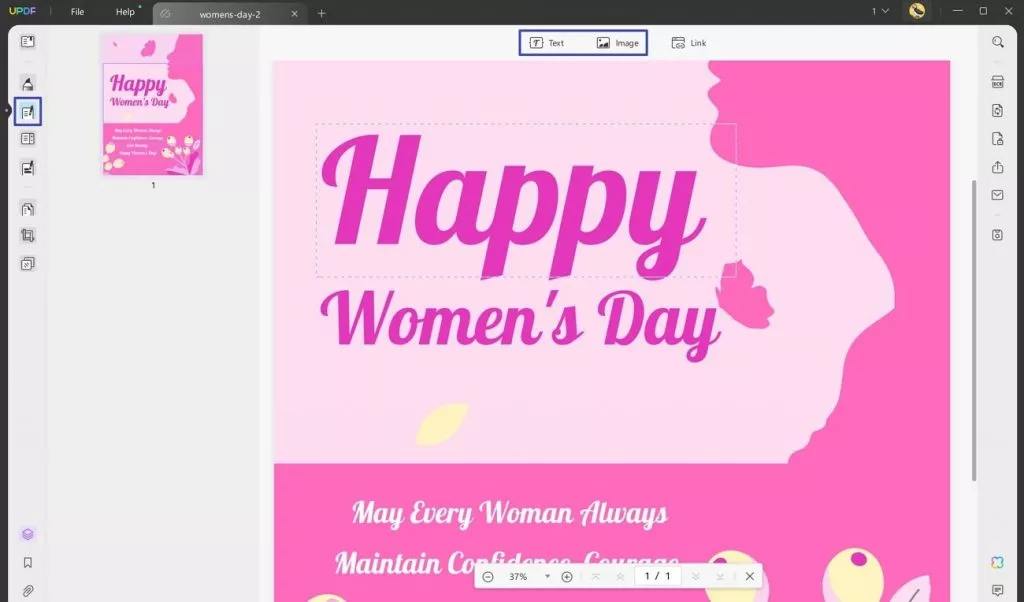The image size is (1024, 602).
Task: Go to next page arrow
Action: pyautogui.click(x=696, y=577)
